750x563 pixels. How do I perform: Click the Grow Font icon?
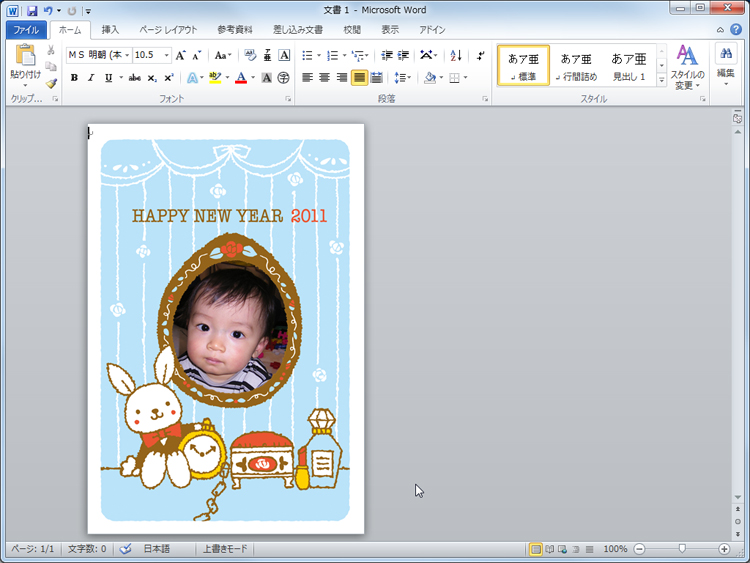pyautogui.click(x=180, y=55)
